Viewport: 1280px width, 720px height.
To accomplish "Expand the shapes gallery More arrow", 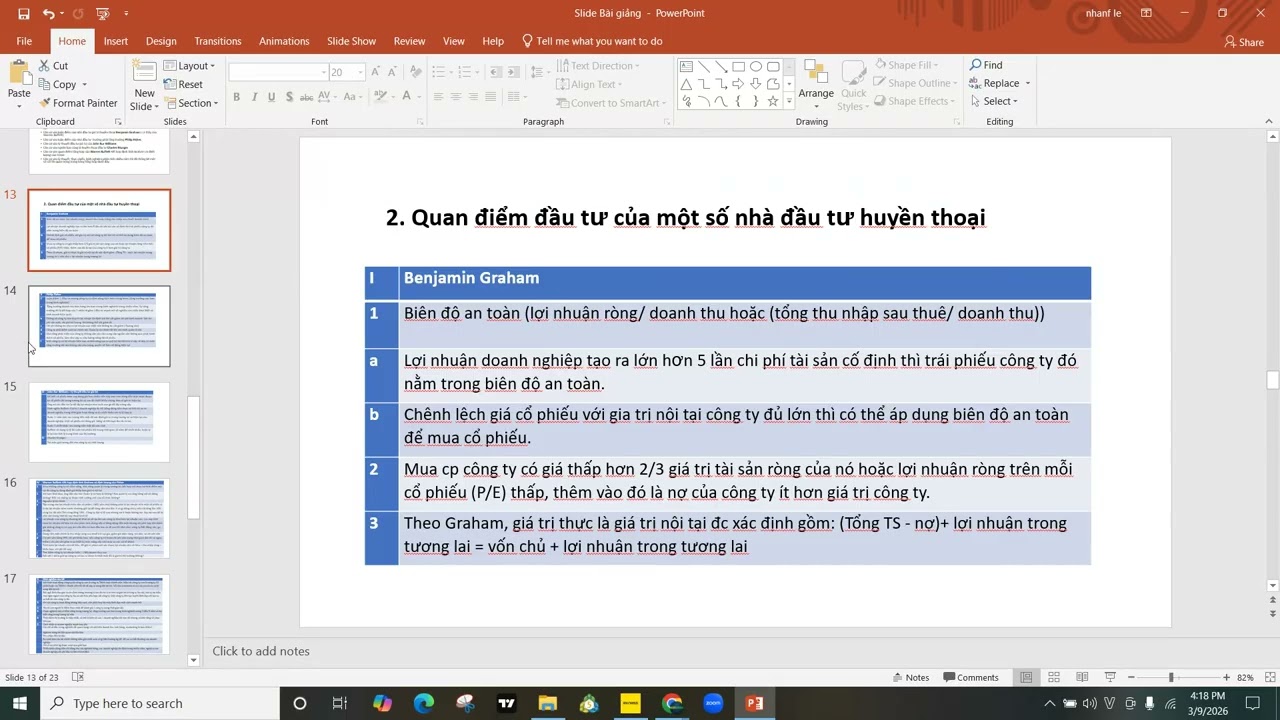I will pyautogui.click(x=790, y=101).
